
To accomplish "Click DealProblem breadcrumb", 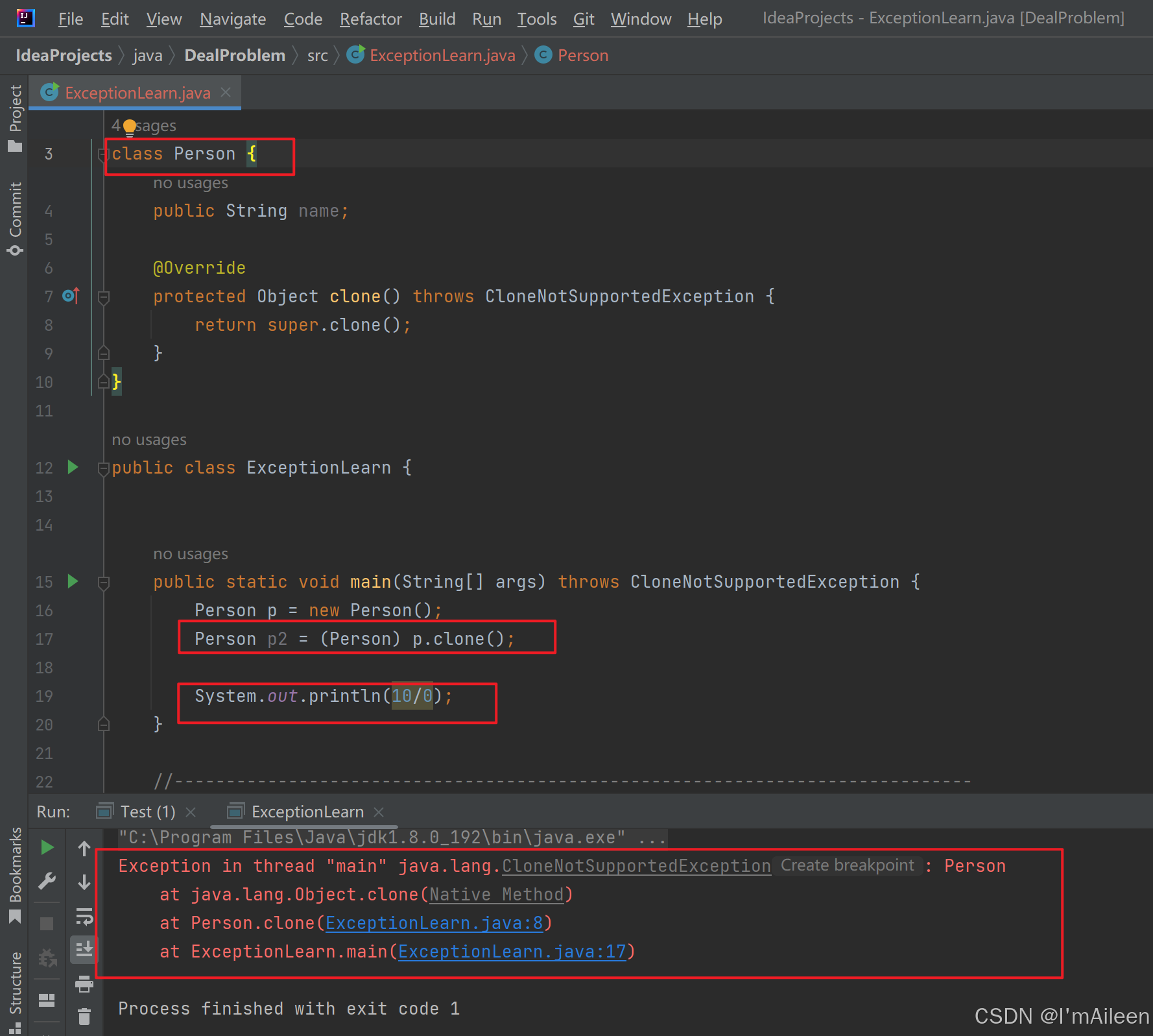I will [x=235, y=55].
